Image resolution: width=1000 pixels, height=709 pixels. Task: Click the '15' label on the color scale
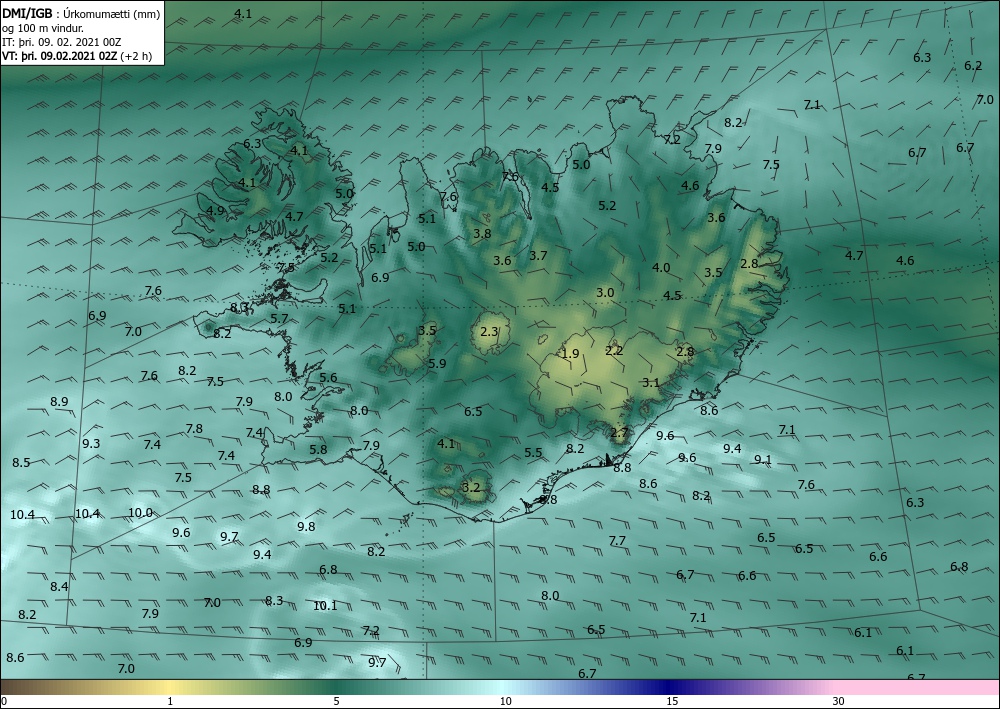click(672, 701)
